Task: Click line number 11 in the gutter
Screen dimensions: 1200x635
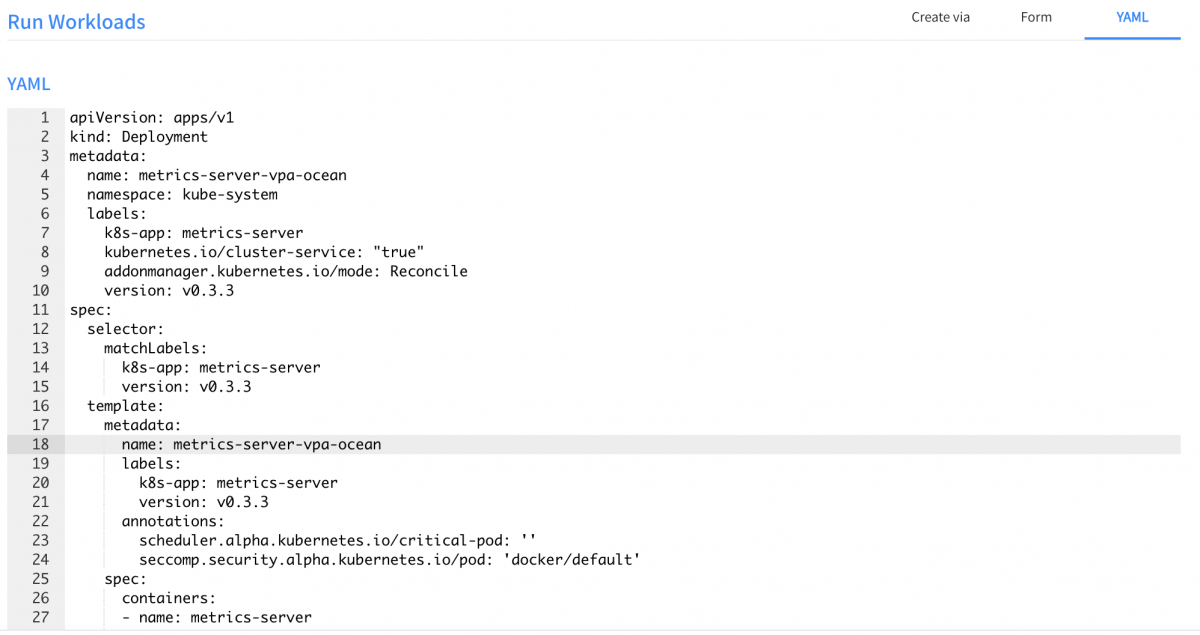Action: [x=41, y=310]
